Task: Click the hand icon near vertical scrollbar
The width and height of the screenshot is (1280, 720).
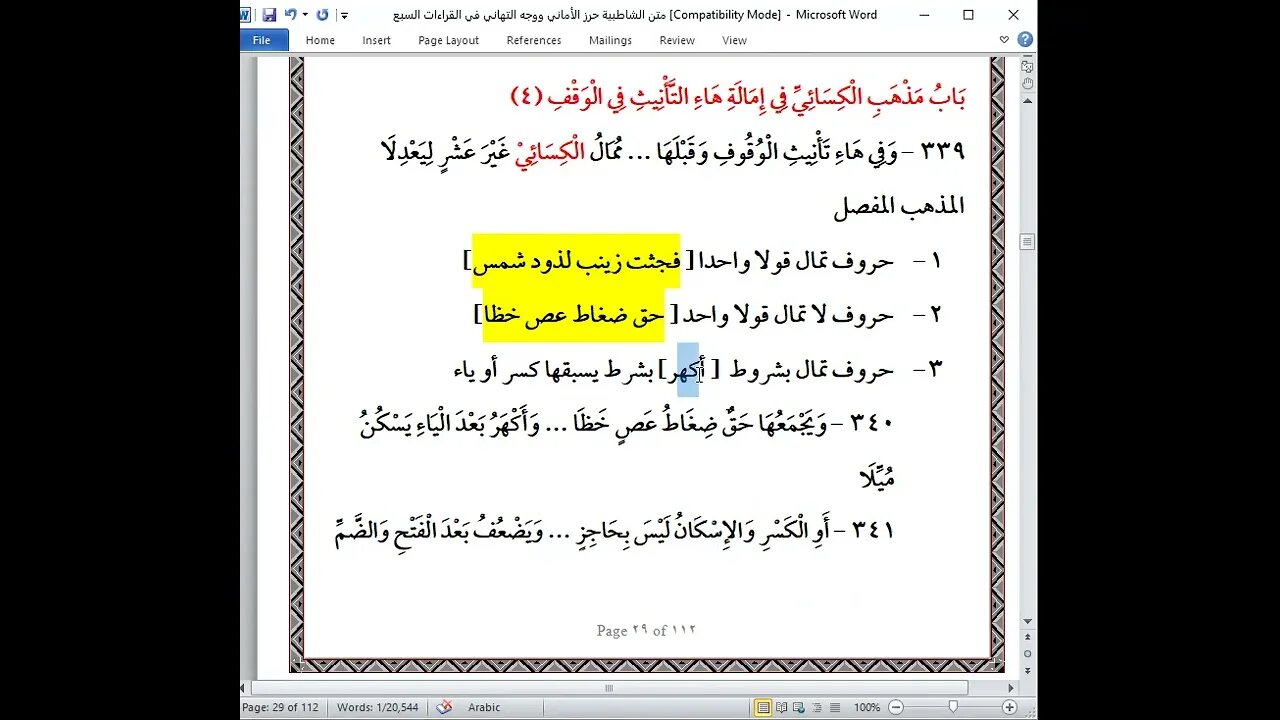Action: [1027, 84]
